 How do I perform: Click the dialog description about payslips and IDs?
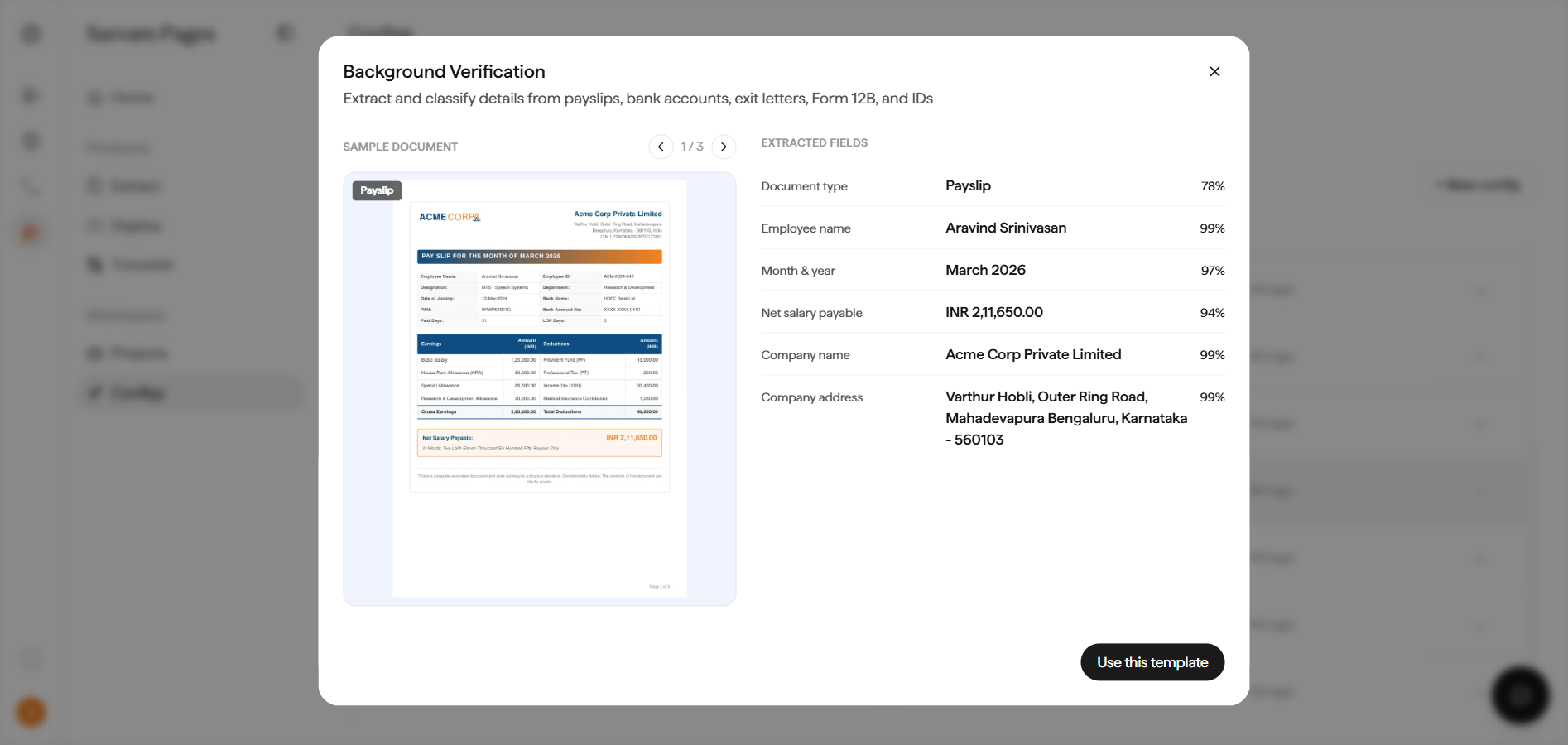point(637,99)
